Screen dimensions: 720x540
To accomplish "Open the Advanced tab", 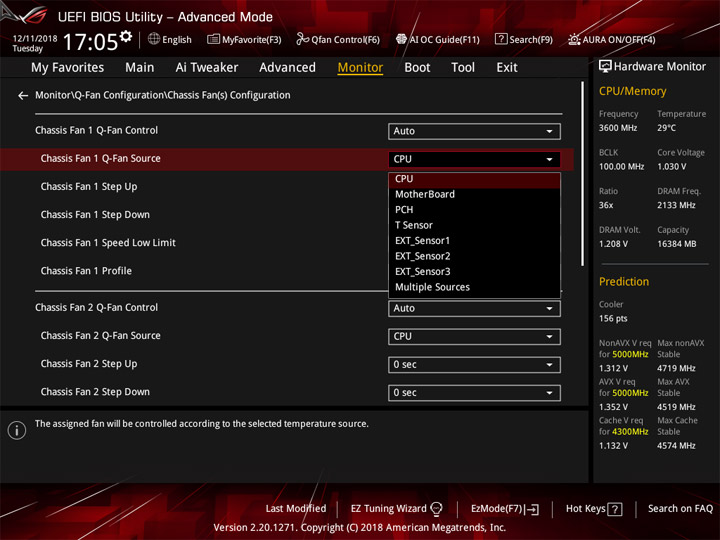I will point(287,68).
